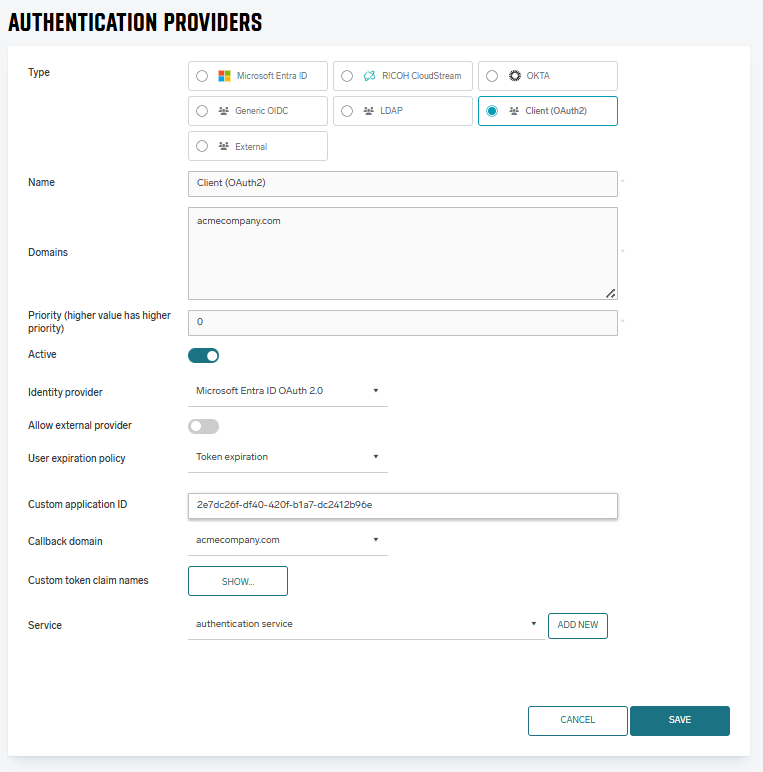Click into the Custom application ID field
763x772 pixels.
tap(402, 505)
